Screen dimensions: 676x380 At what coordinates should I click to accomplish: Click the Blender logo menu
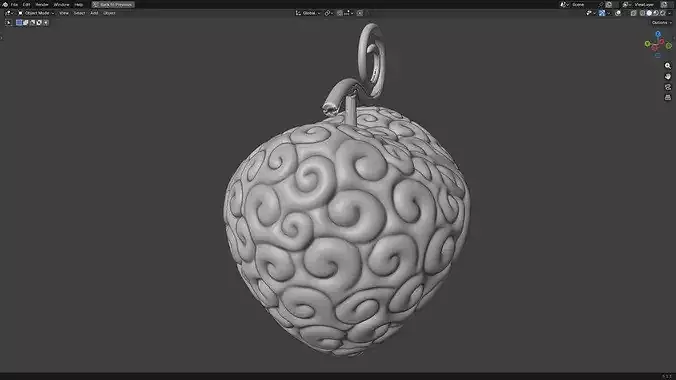click(x=5, y=4)
